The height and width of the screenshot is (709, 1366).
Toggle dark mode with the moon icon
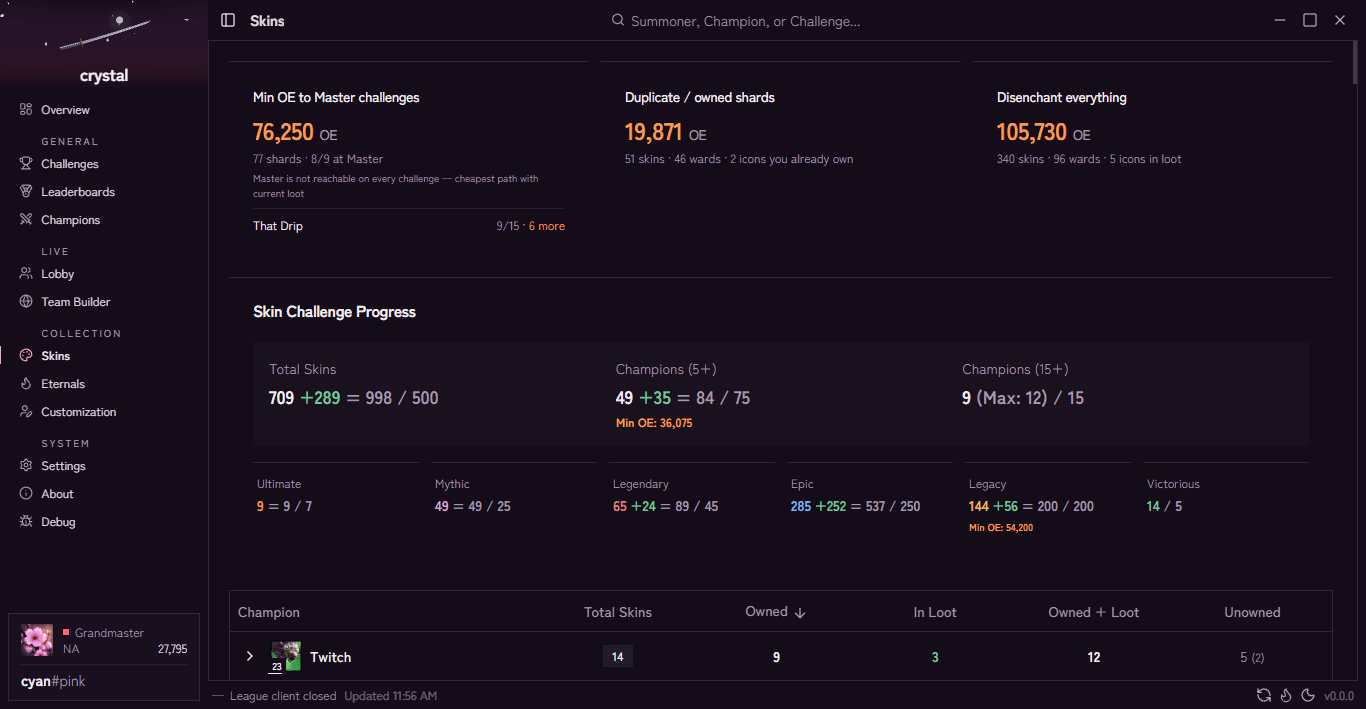coord(1307,696)
